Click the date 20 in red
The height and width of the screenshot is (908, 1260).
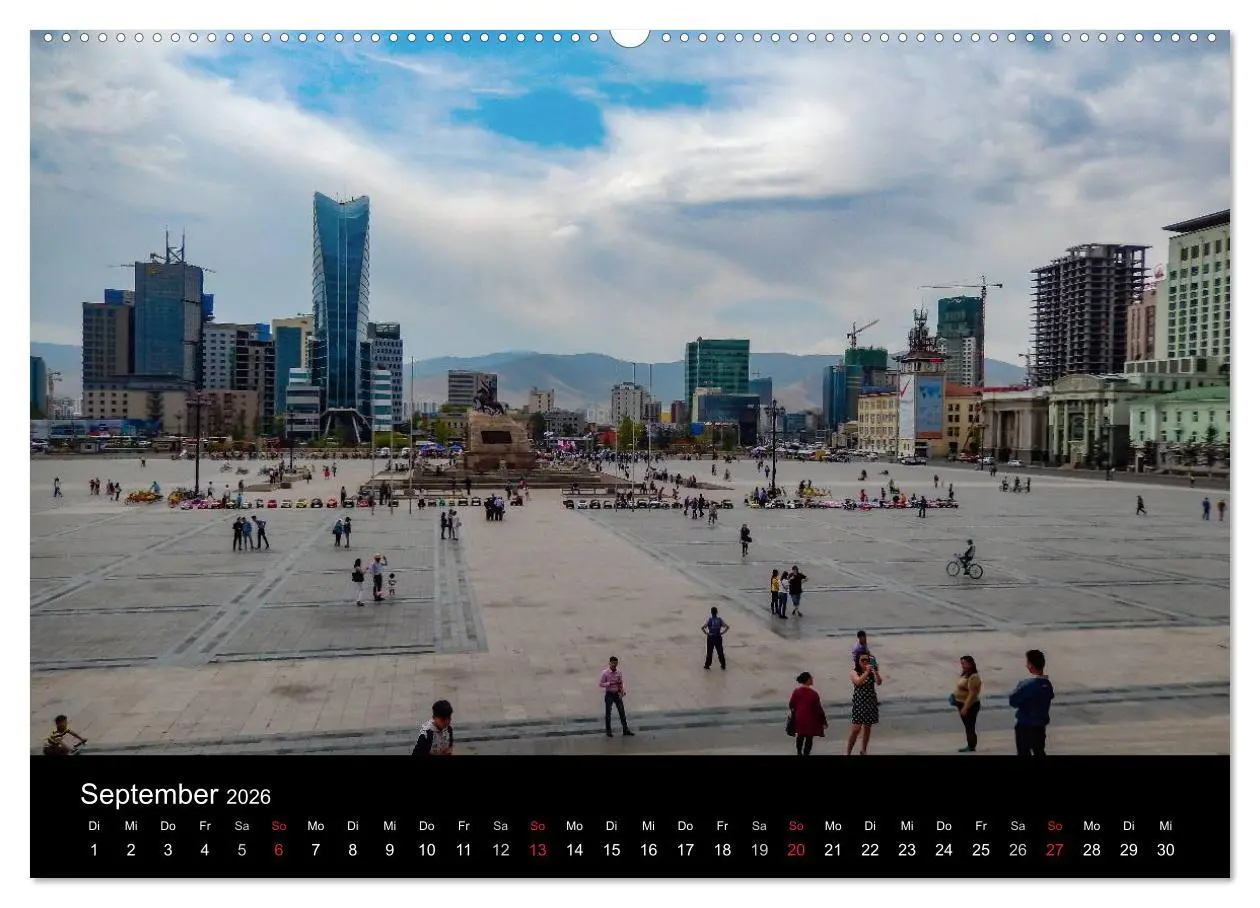796,850
